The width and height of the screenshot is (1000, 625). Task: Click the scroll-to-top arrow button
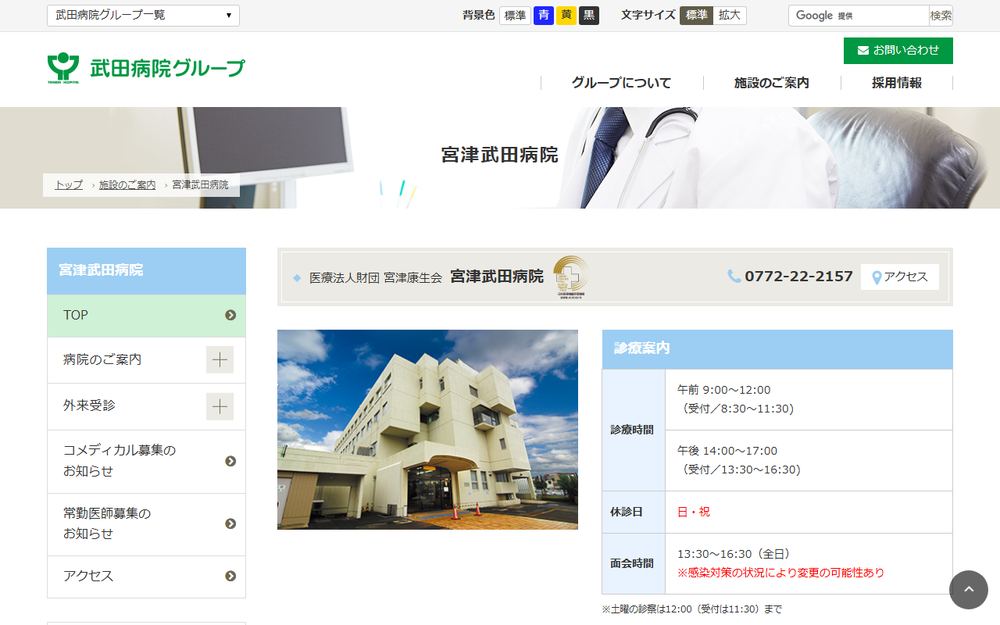[x=968, y=589]
